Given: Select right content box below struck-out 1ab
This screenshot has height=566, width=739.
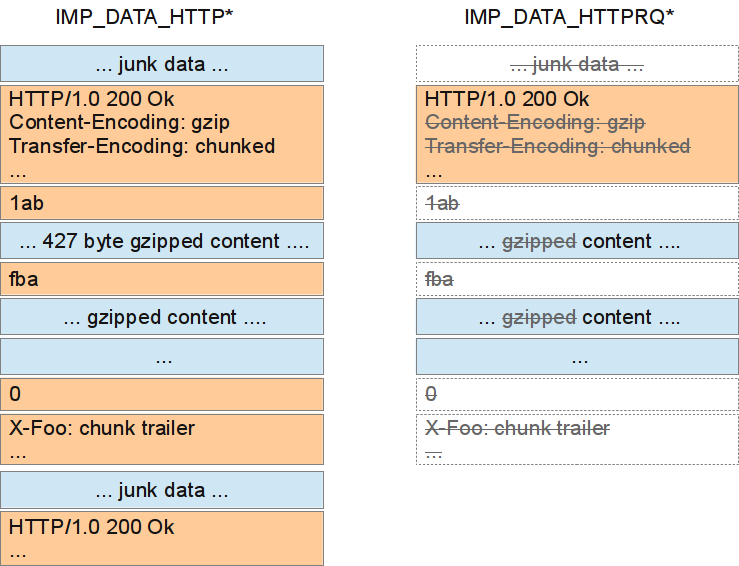Looking at the screenshot, I should coord(577,241).
